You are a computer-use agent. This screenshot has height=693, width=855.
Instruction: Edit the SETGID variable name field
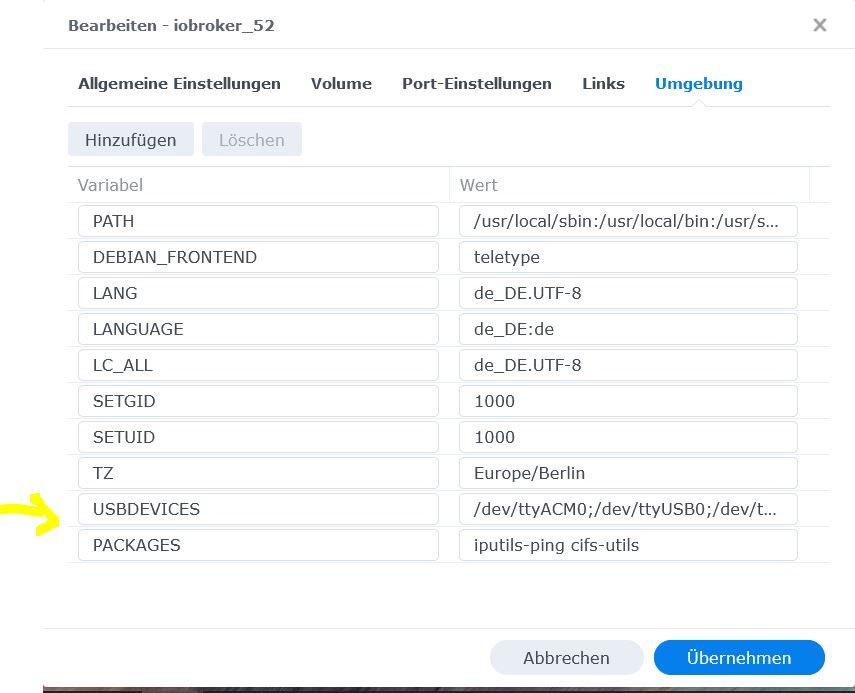[x=258, y=401]
